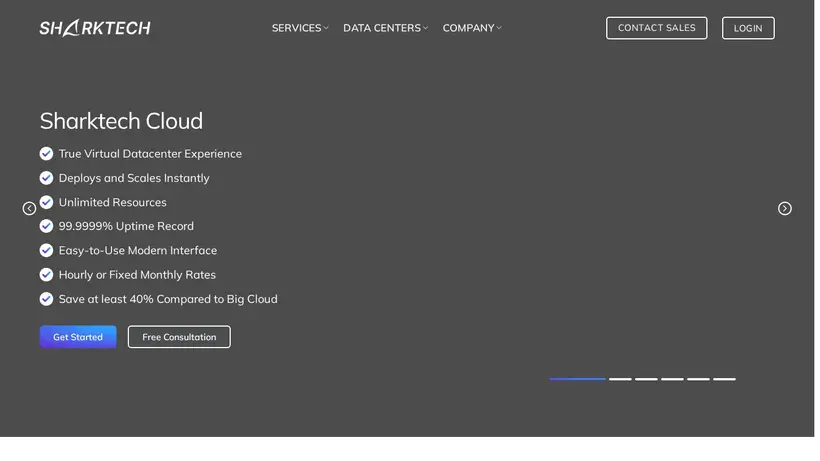
Task: Click the Free Consultation button
Action: (x=179, y=337)
